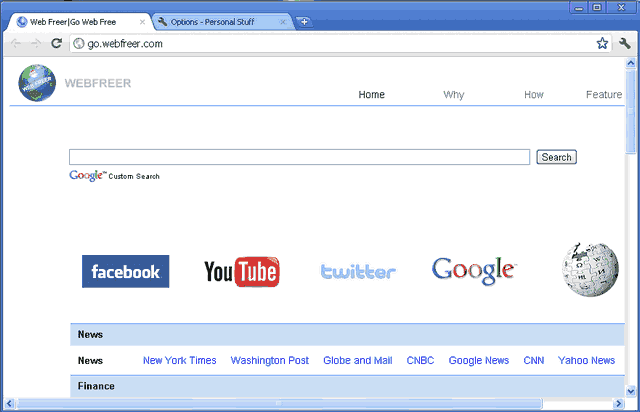This screenshot has width=640, height=412.
Task: Click the Finance section header bar
Action: coord(347,386)
